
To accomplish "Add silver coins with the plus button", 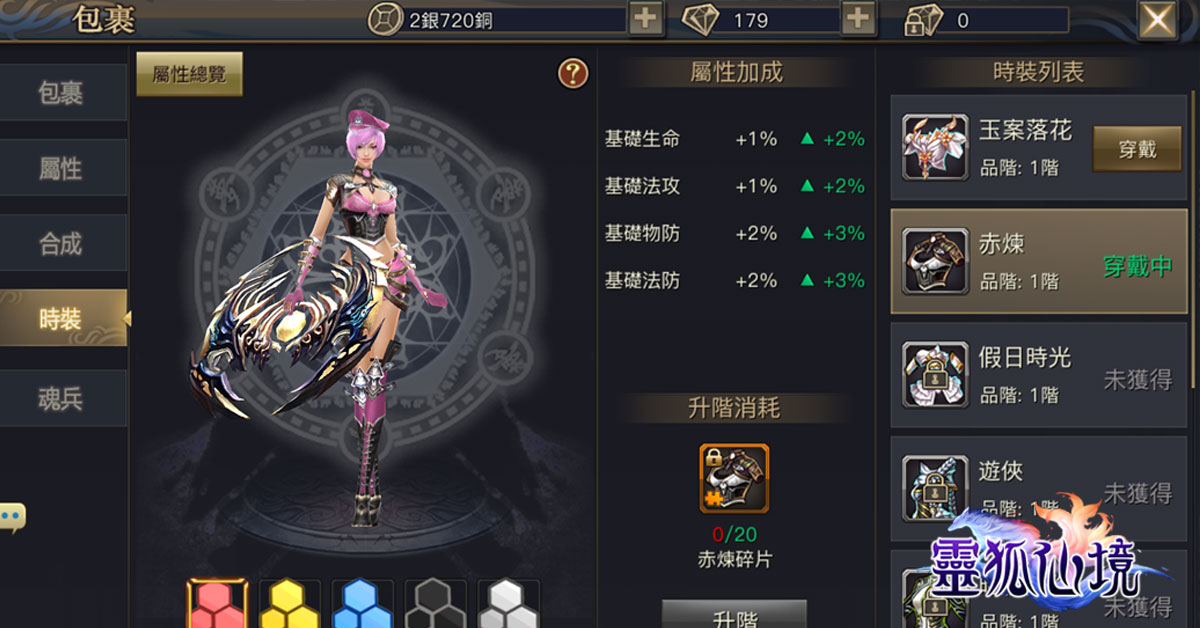I will (x=646, y=19).
